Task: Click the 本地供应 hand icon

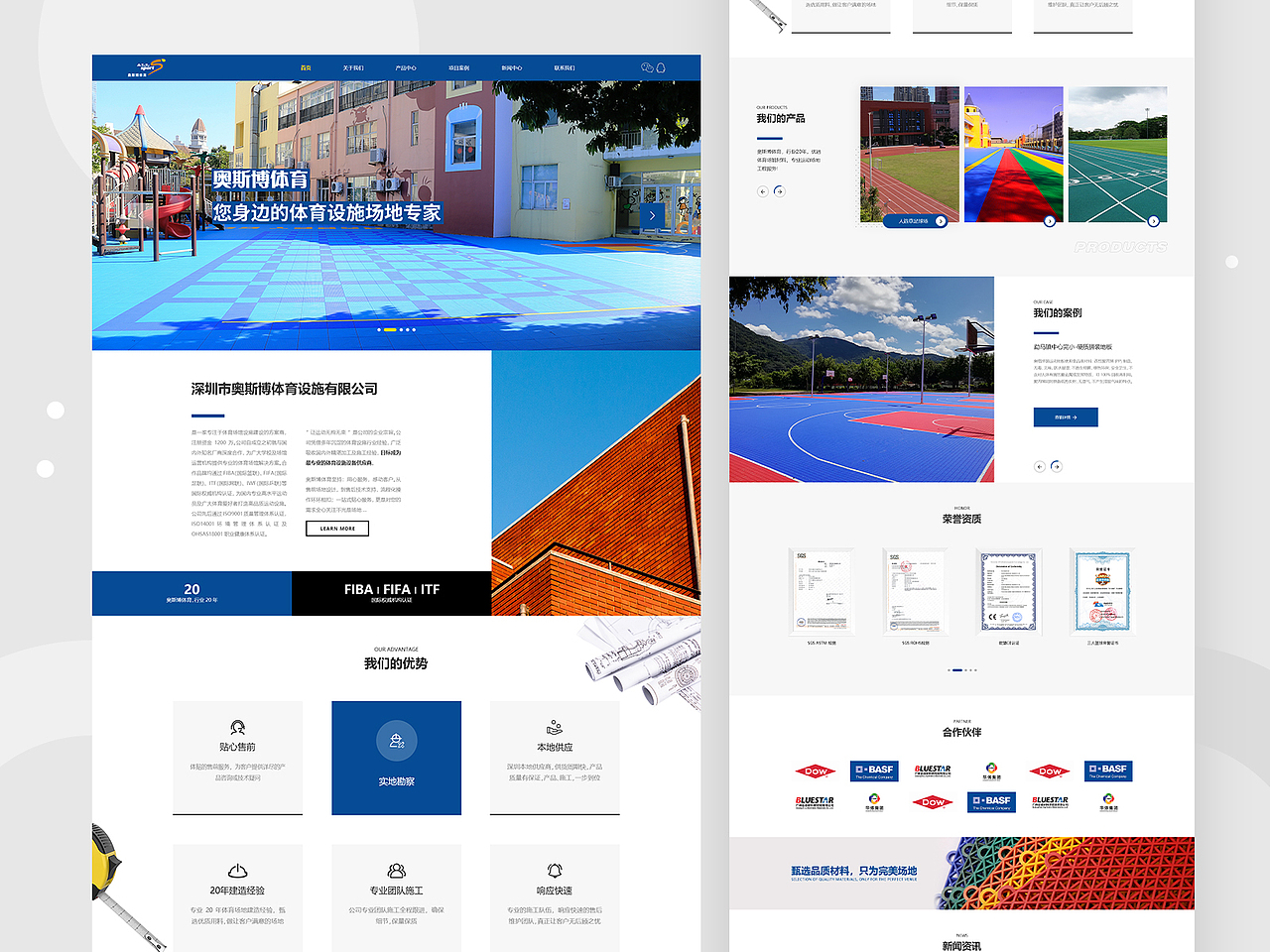Action: pyautogui.click(x=555, y=728)
